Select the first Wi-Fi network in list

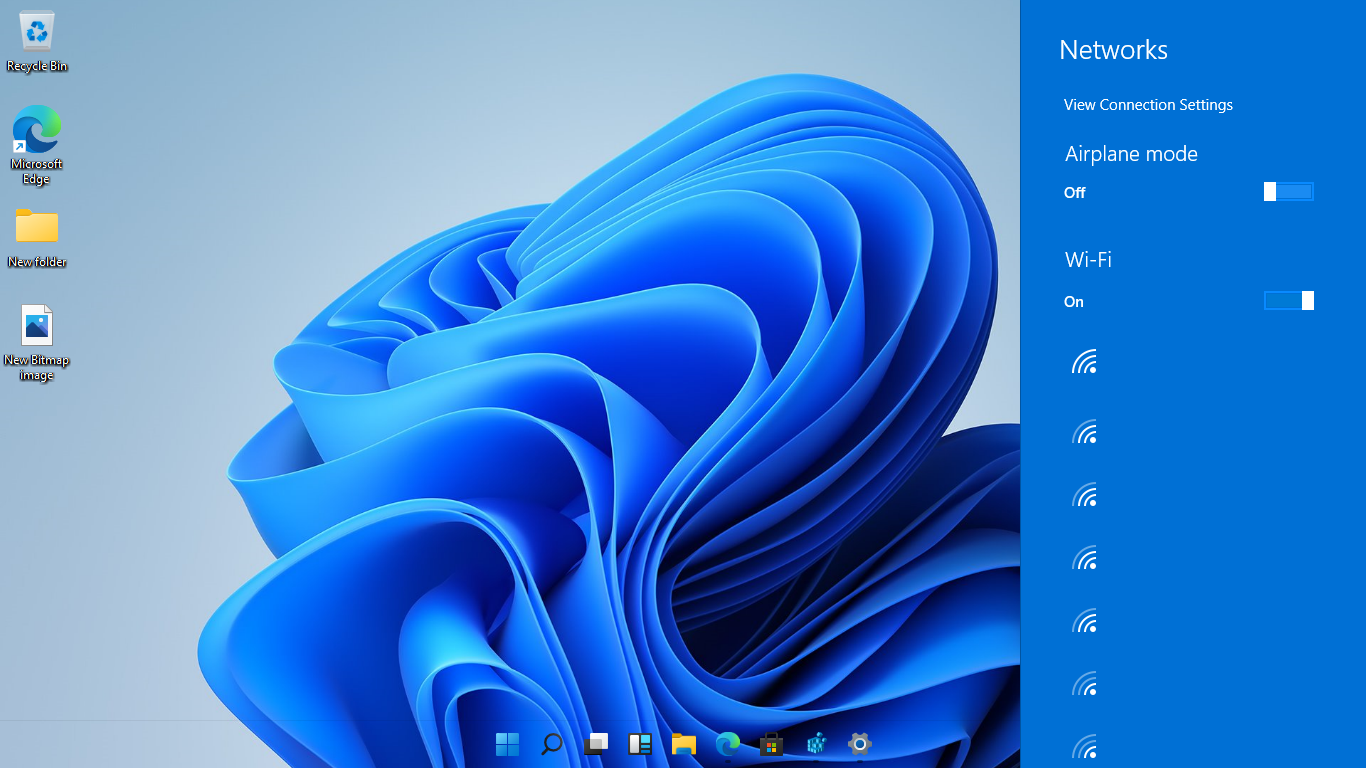pos(1086,362)
